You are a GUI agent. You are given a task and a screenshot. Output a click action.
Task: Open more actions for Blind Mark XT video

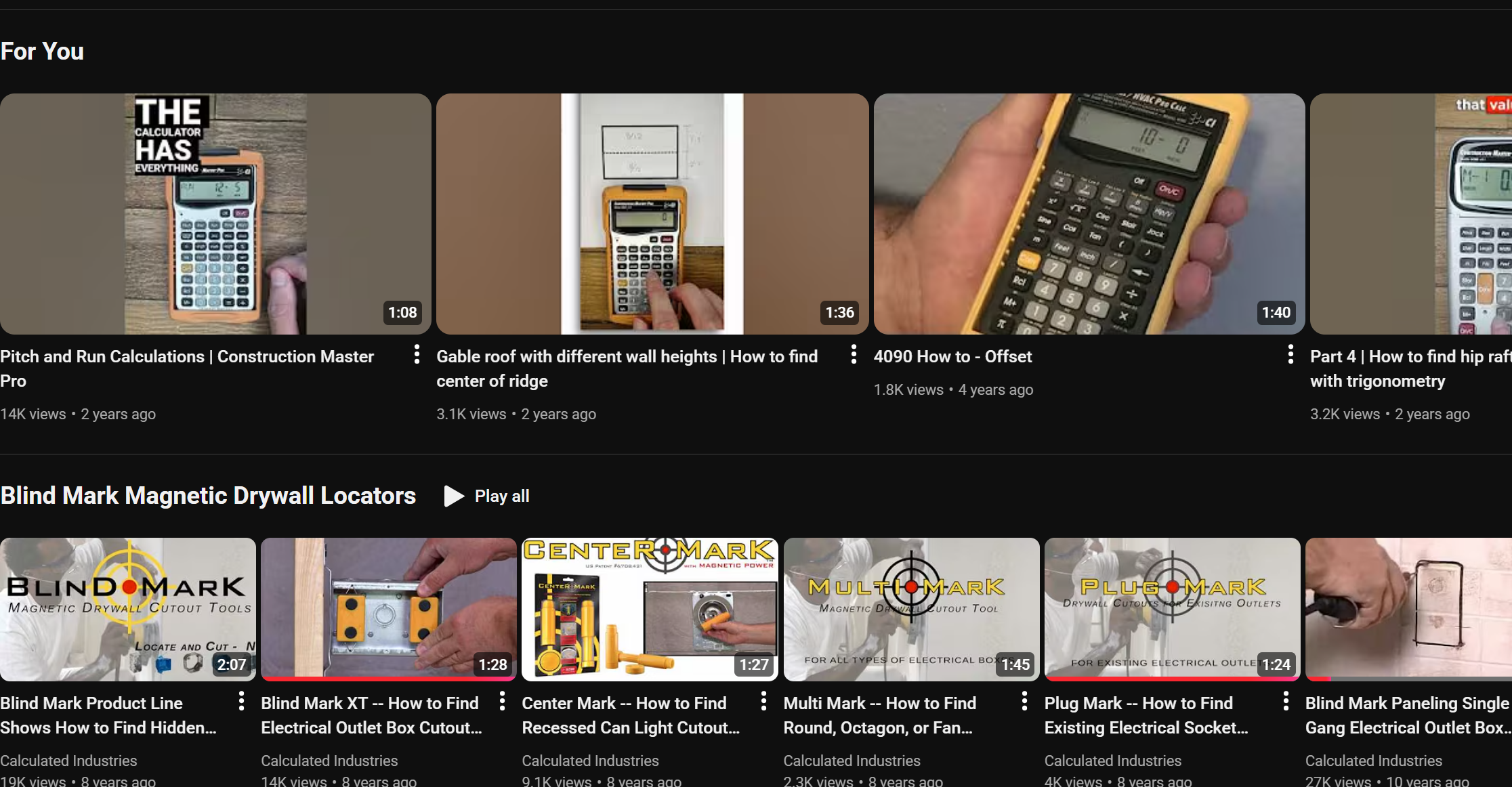click(x=502, y=701)
